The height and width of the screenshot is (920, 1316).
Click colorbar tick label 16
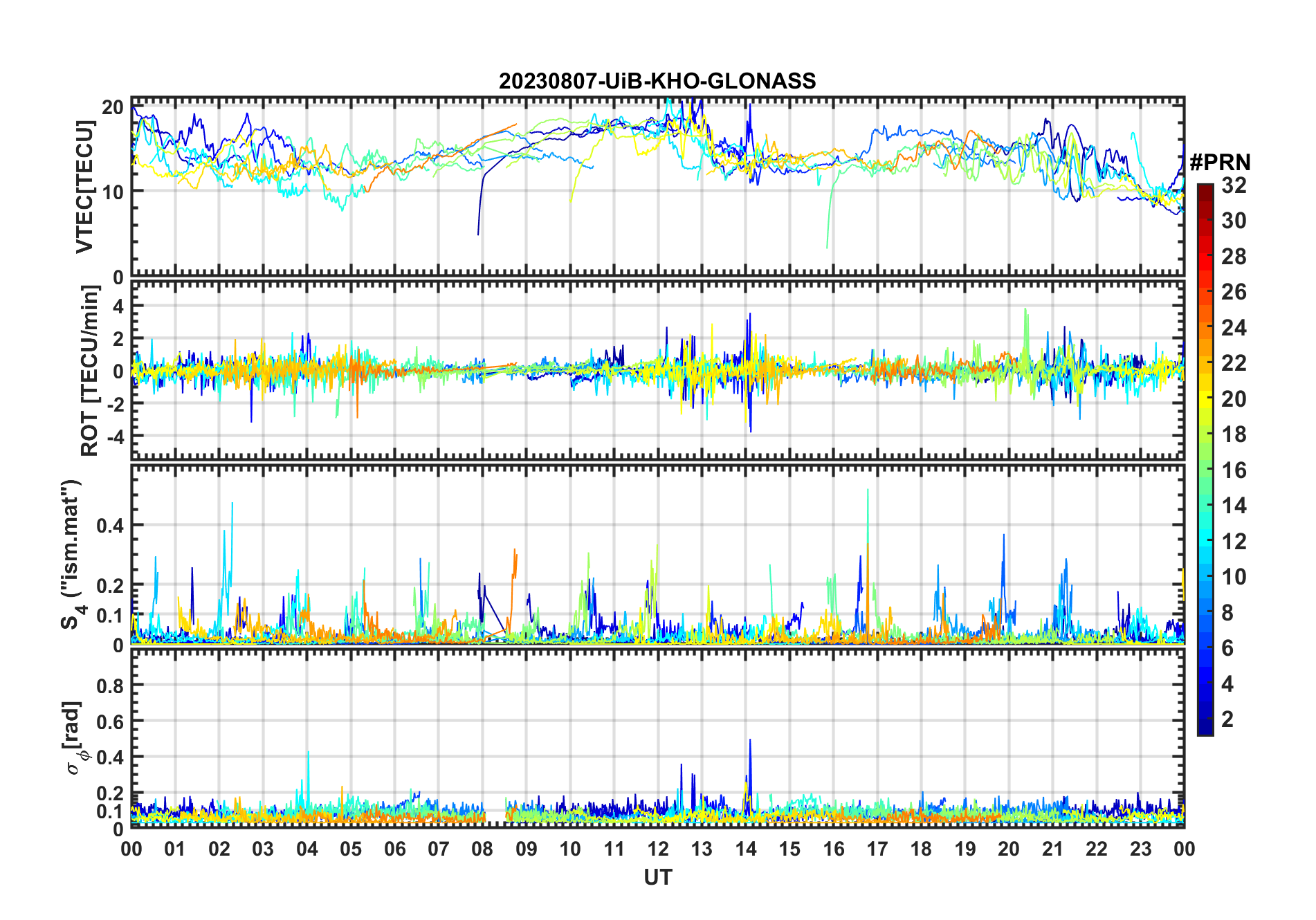pos(1234,470)
